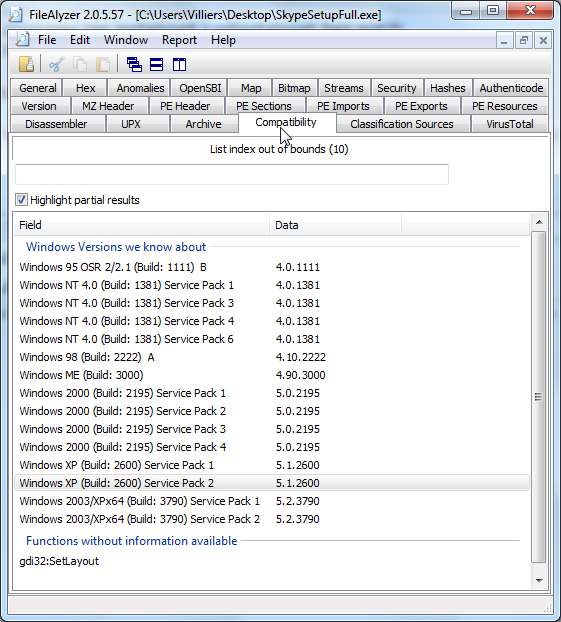
Task: Select the PE Resources tab
Action: pyautogui.click(x=504, y=106)
